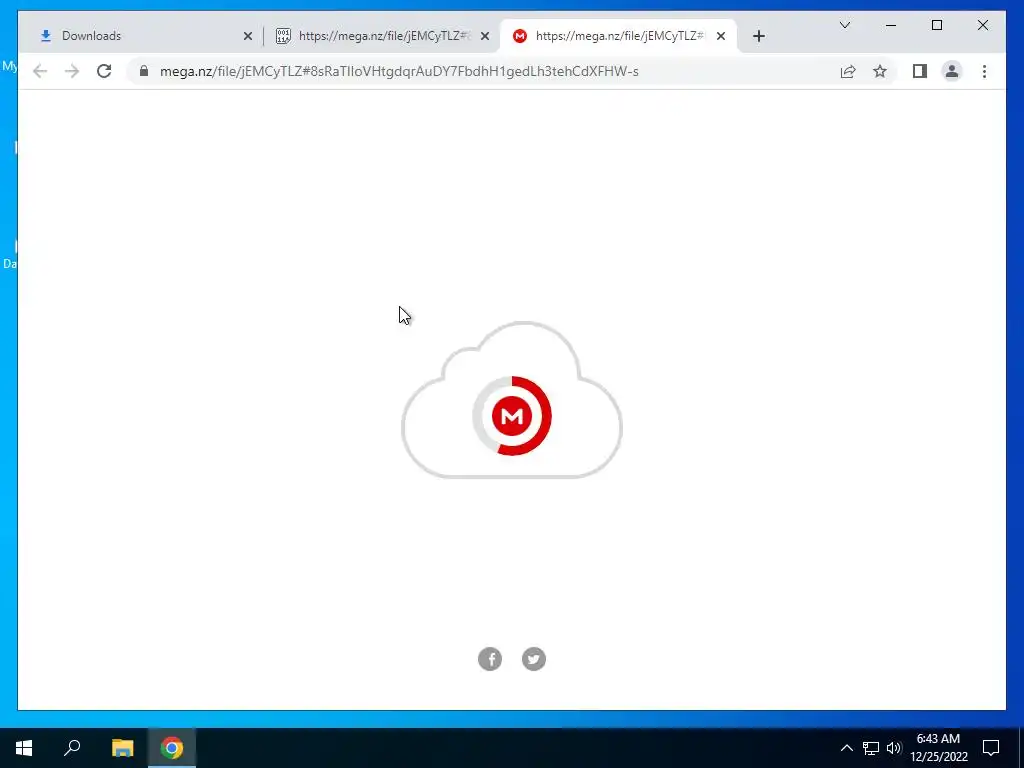Open network status tray icon
The height and width of the screenshot is (768, 1024).
coord(871,748)
